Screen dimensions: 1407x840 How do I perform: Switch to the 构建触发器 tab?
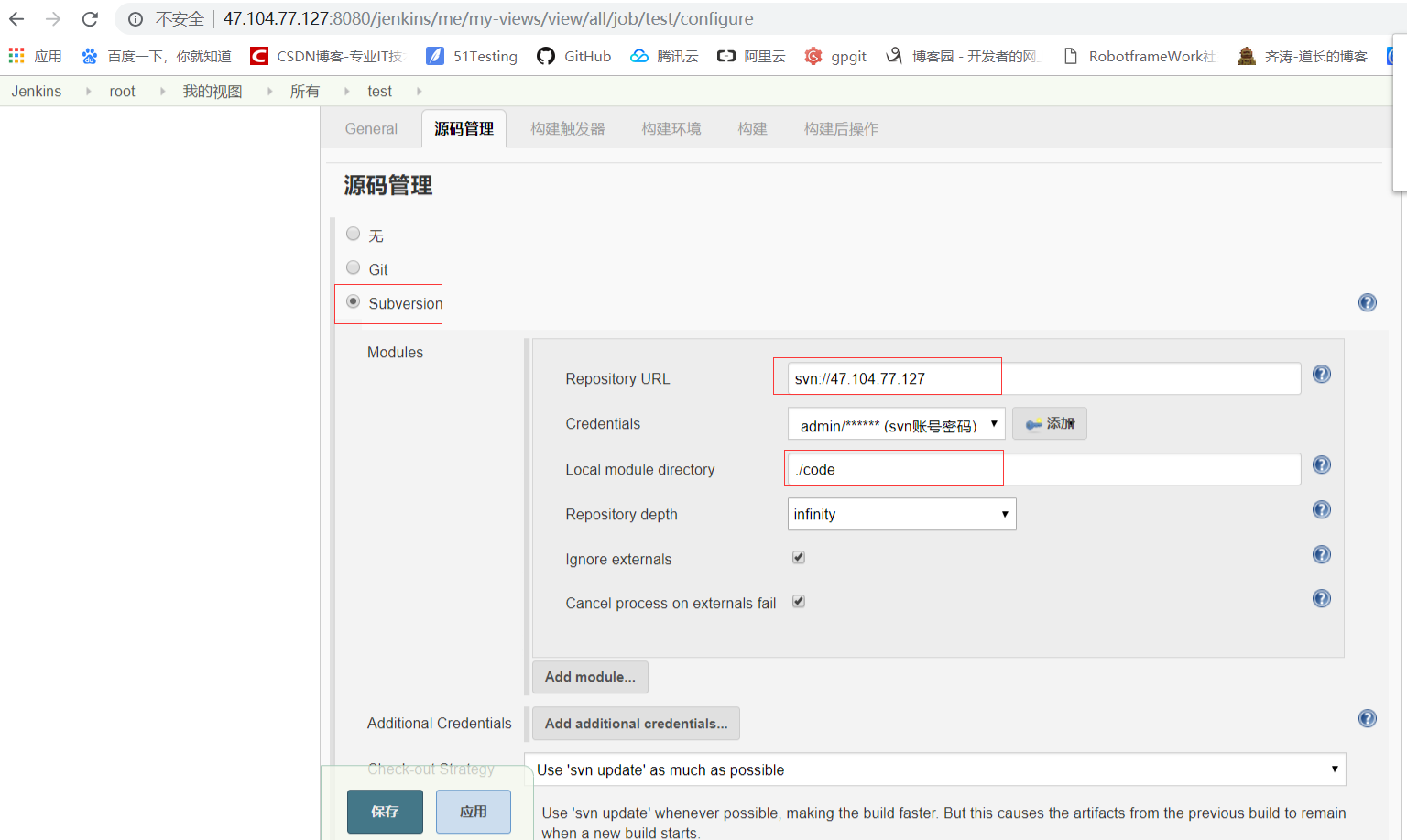tap(568, 128)
